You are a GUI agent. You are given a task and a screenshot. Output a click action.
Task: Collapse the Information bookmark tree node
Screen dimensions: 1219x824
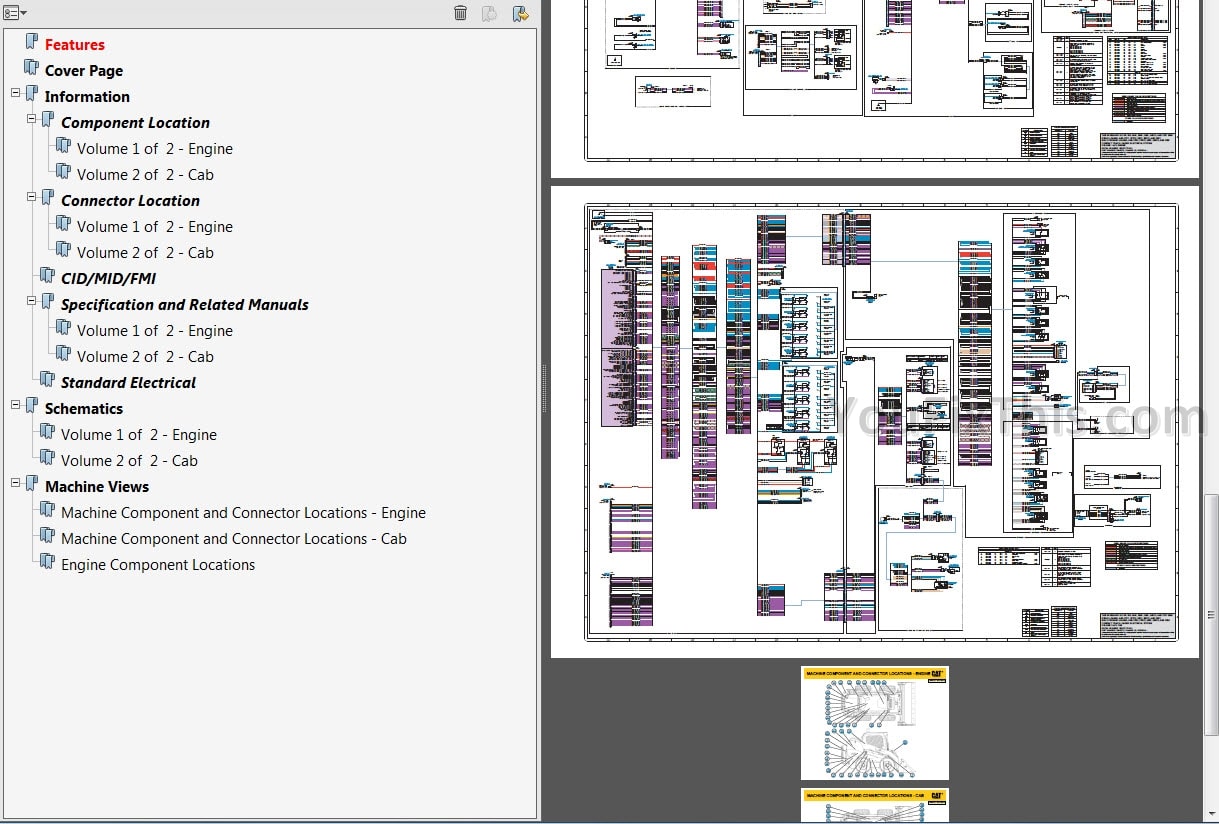click(16, 93)
